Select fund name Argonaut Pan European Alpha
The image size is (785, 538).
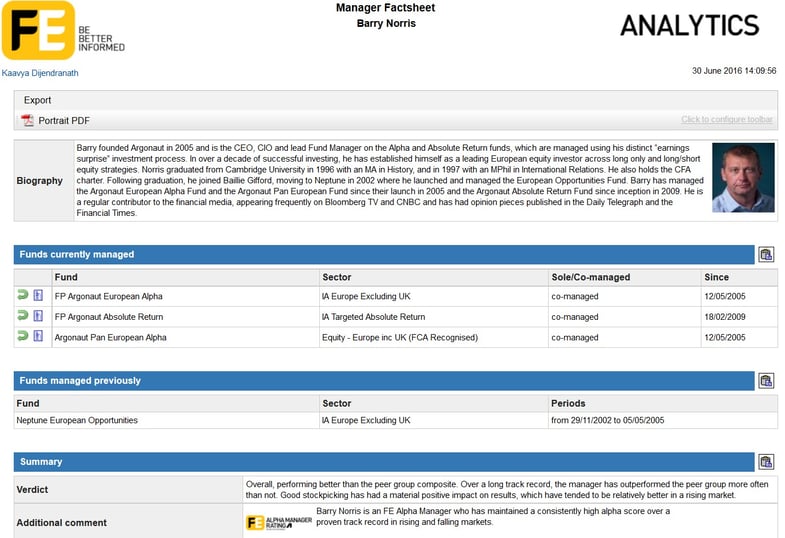[x=111, y=337]
